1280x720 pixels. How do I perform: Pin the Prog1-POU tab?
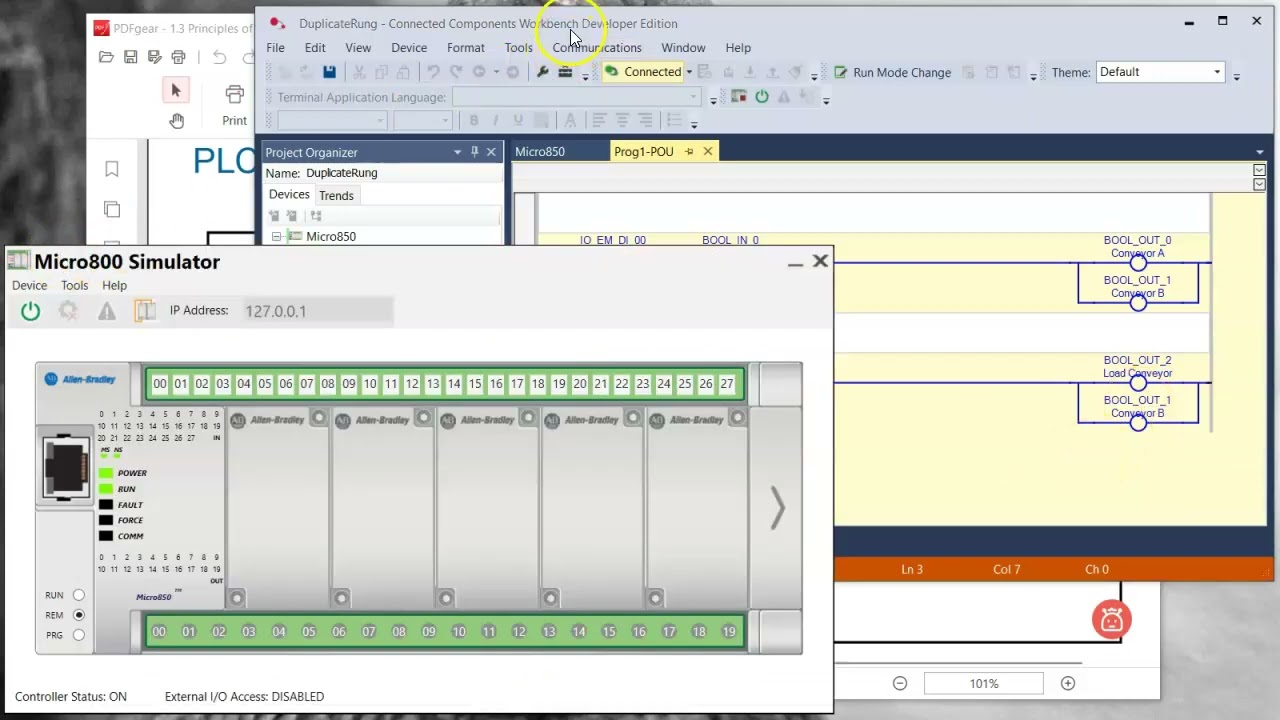(689, 152)
